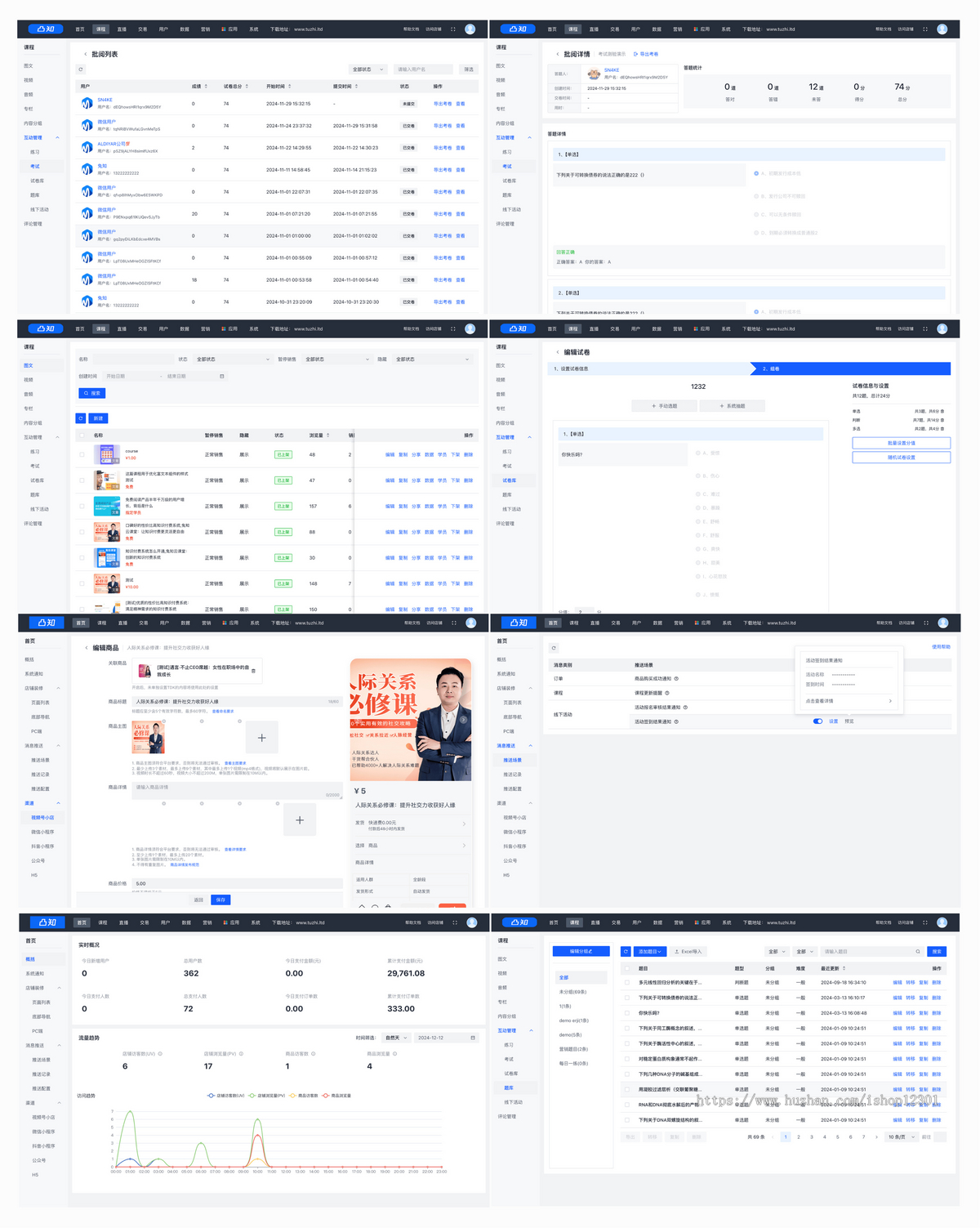
Task: Click help icon next to 课程更新提醒
Action: click(x=668, y=693)
